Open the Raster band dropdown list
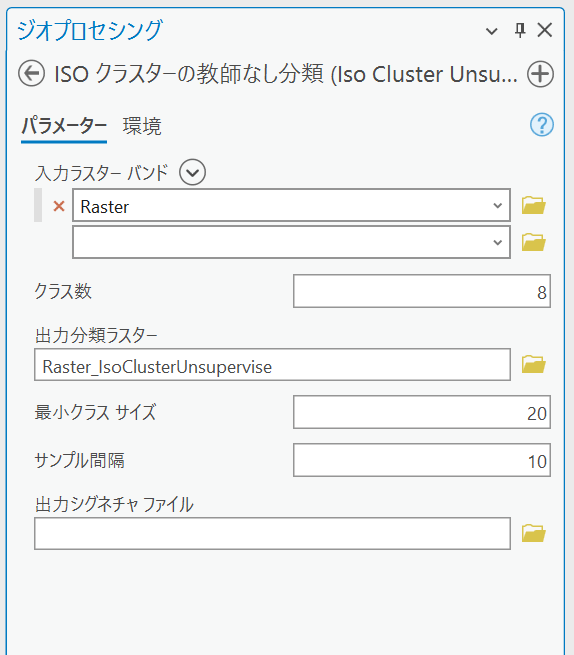 (x=497, y=206)
